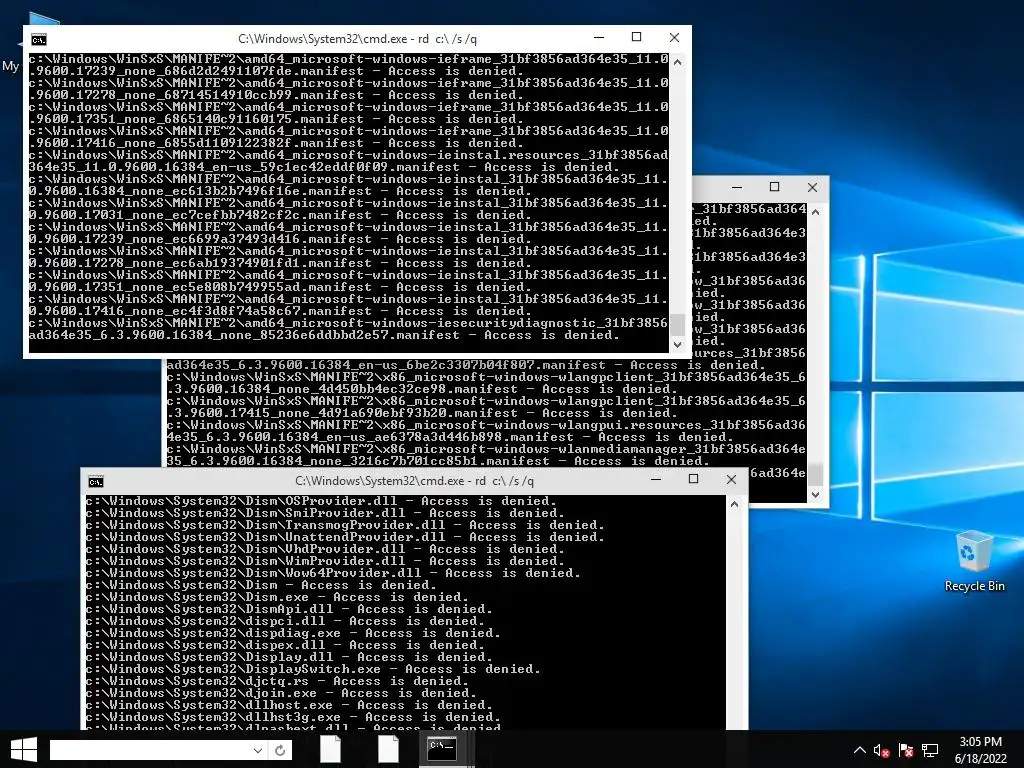
Task: Click the dispdiag.exe access denied line
Action: point(293,633)
